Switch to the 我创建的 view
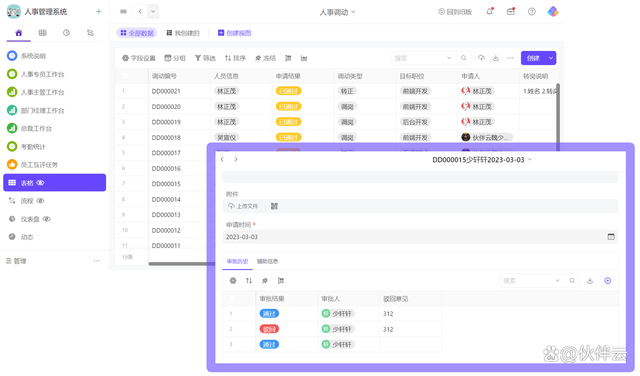This screenshot has width=640, height=376. click(x=183, y=33)
